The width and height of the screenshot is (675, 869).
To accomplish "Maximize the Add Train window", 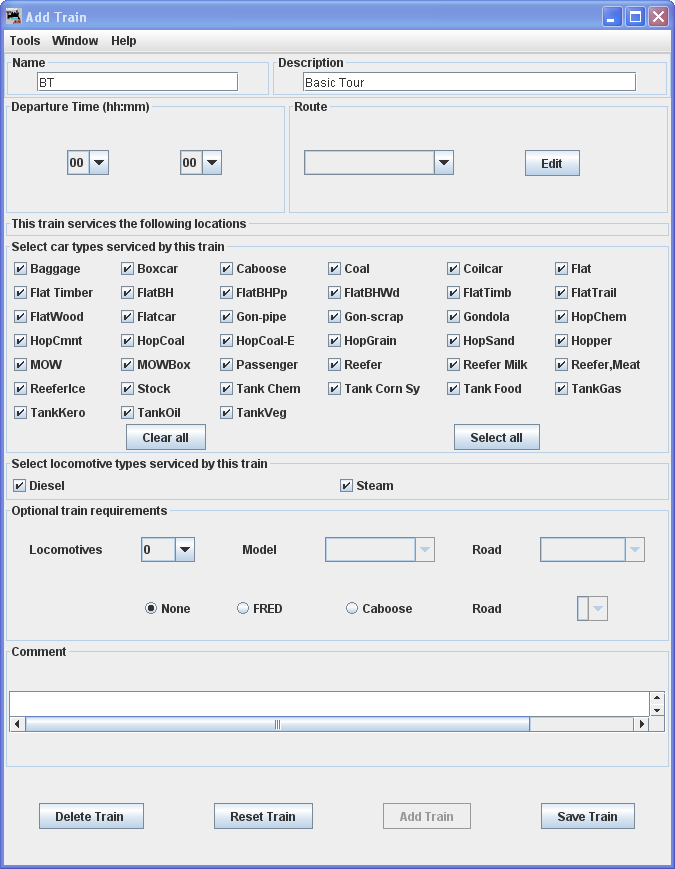I will click(635, 16).
